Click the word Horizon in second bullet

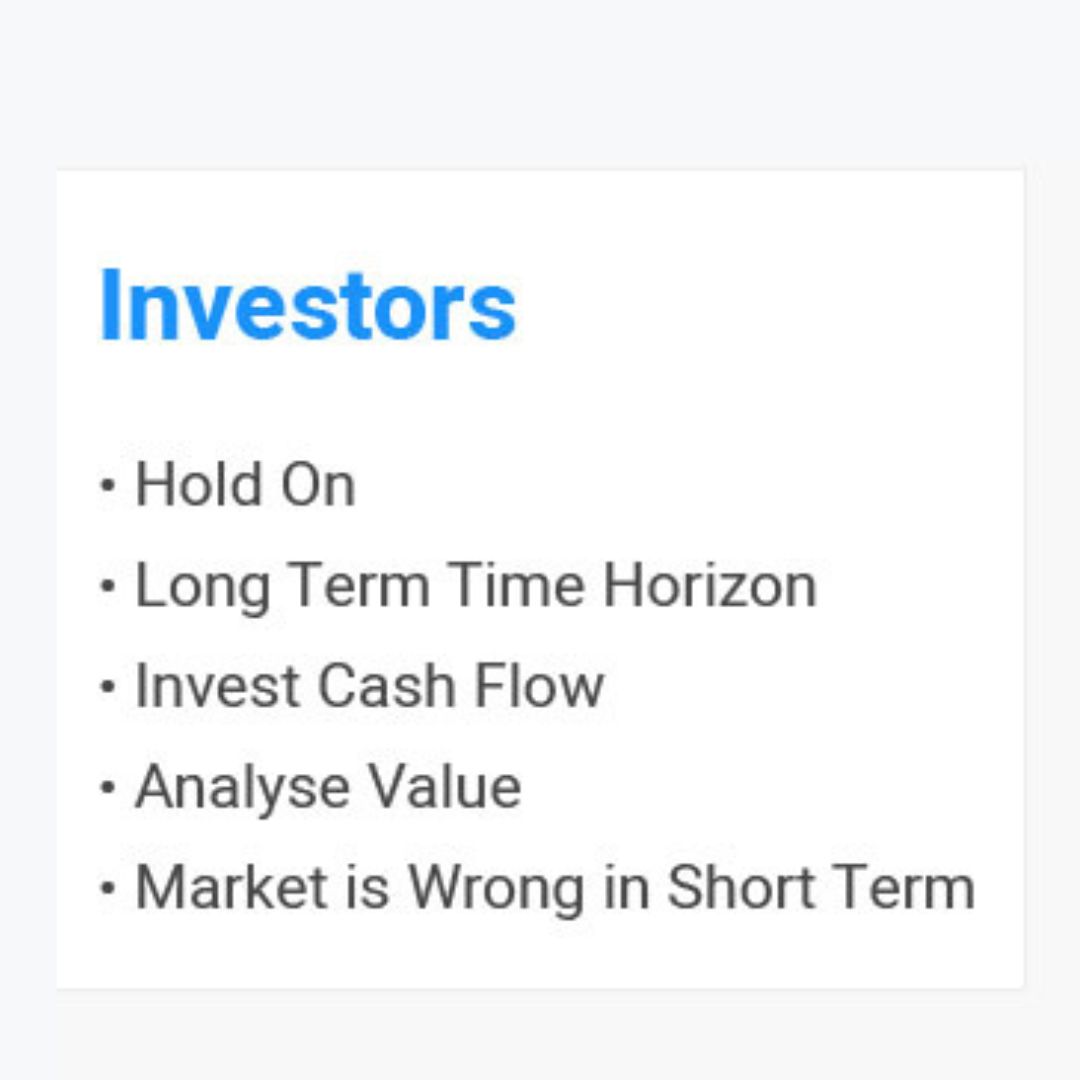[710, 585]
